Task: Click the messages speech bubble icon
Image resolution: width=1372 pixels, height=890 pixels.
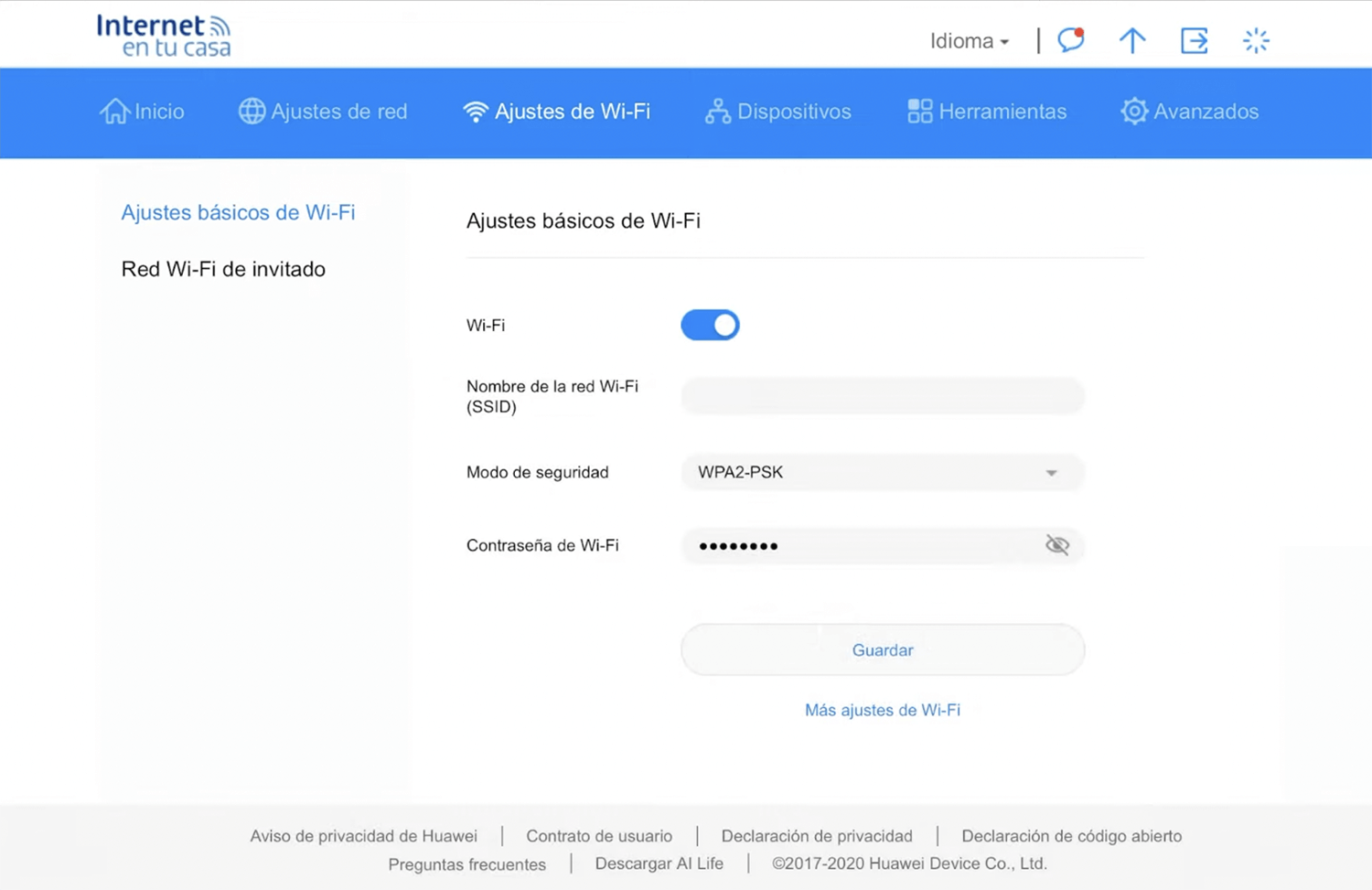Action: pos(1070,40)
